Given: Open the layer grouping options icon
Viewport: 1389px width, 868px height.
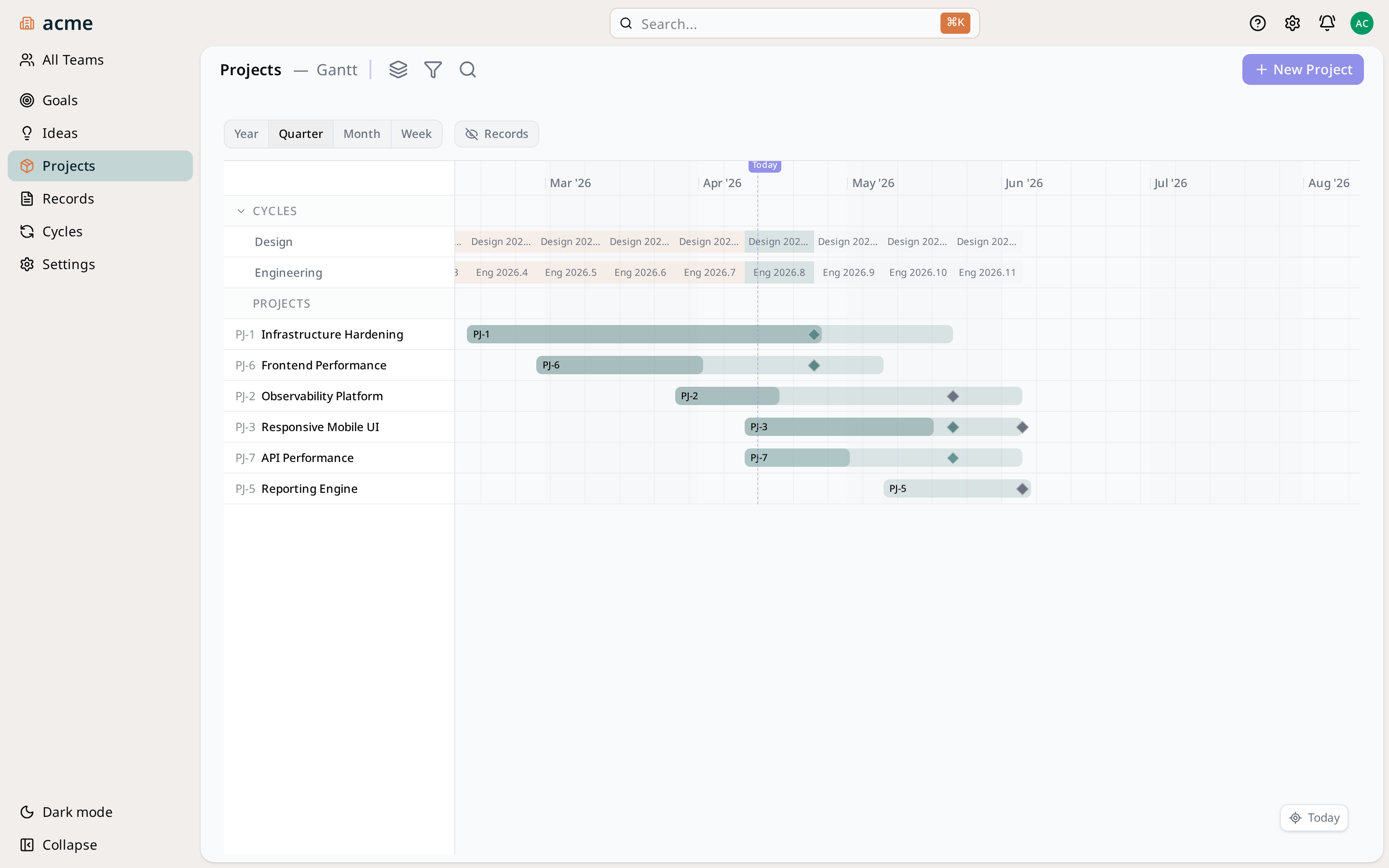Looking at the screenshot, I should click(399, 69).
